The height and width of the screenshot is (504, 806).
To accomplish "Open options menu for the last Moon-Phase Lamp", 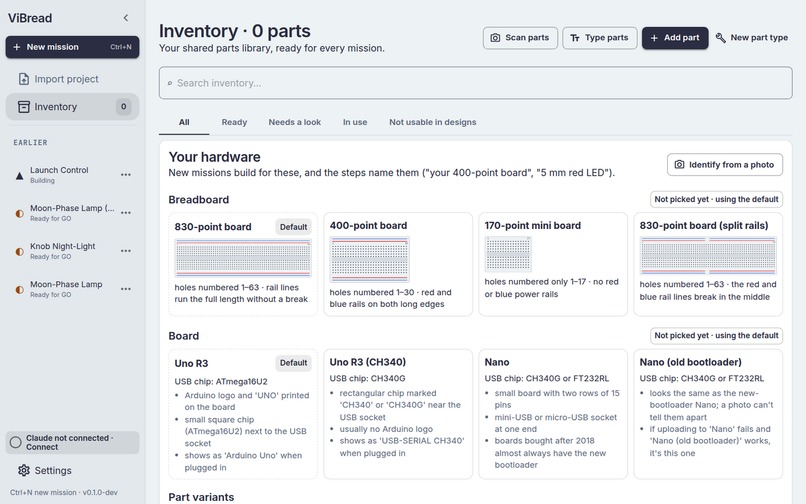I will click(126, 289).
